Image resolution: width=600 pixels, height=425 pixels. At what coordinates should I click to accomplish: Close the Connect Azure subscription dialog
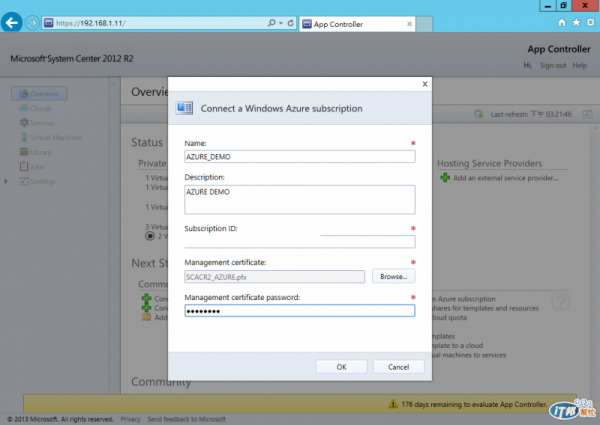[x=425, y=84]
